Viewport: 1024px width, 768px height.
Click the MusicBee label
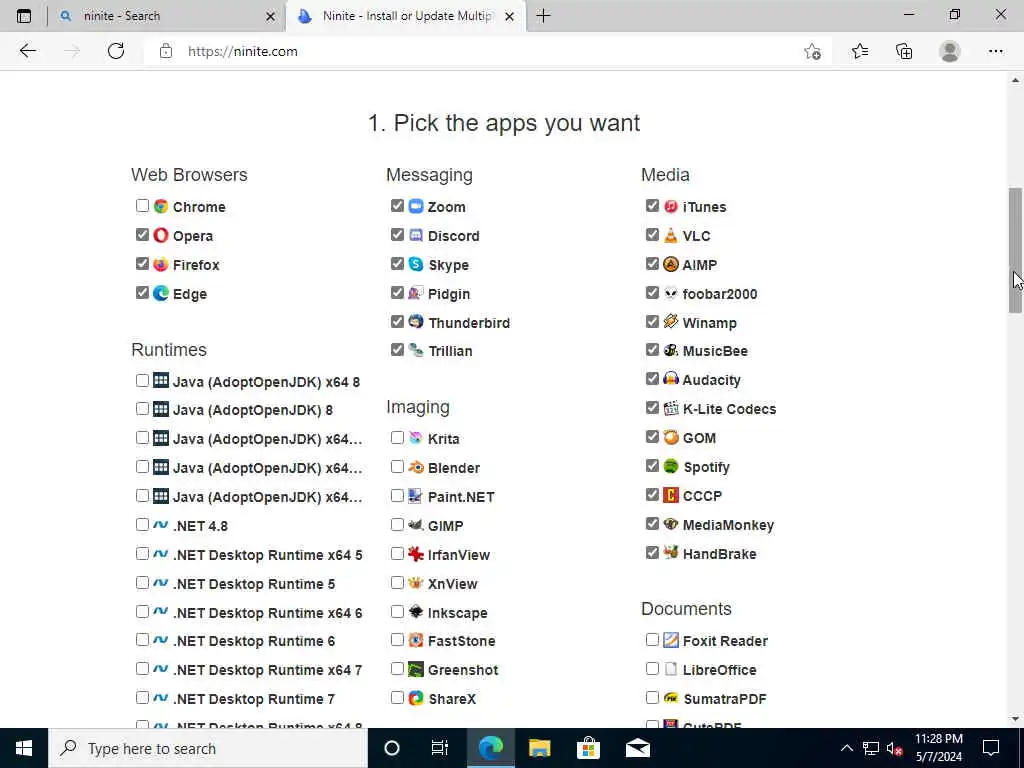pyautogui.click(x=715, y=351)
